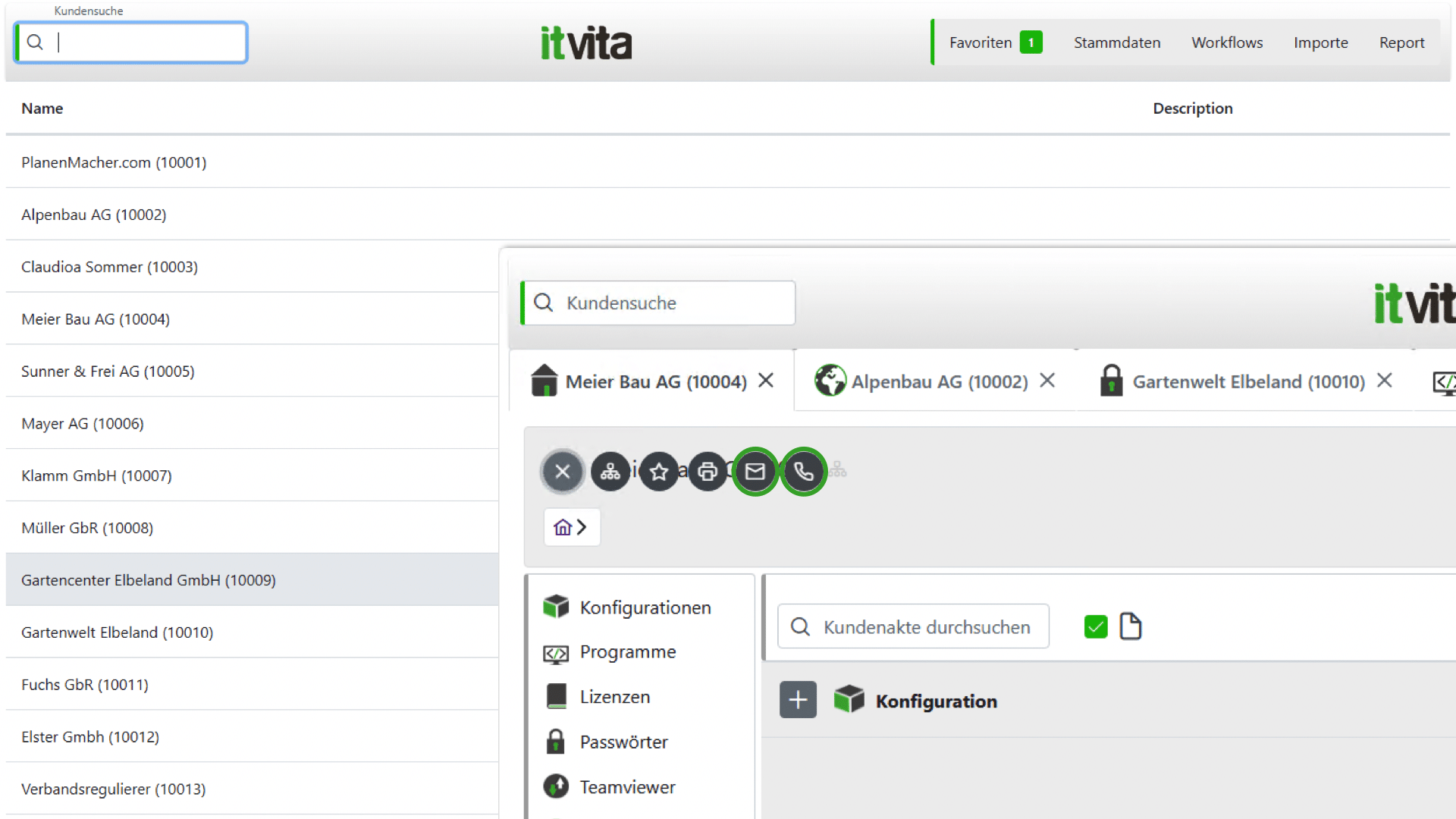Image resolution: width=1456 pixels, height=819 pixels.
Task: Click the phone call action icon
Action: coord(804,472)
